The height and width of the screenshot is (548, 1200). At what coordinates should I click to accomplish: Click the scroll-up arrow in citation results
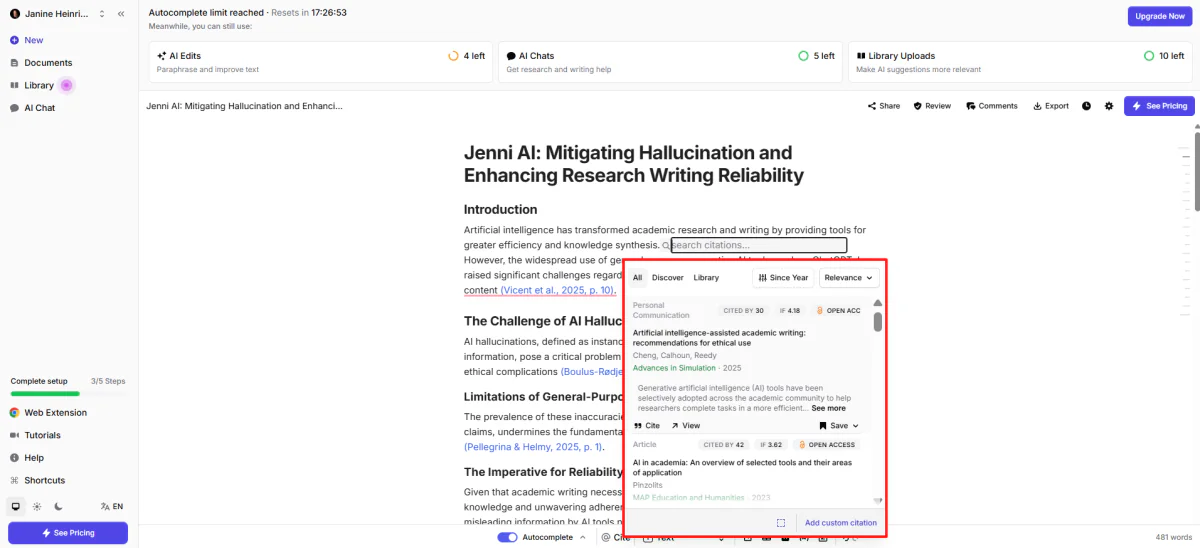[x=878, y=303]
